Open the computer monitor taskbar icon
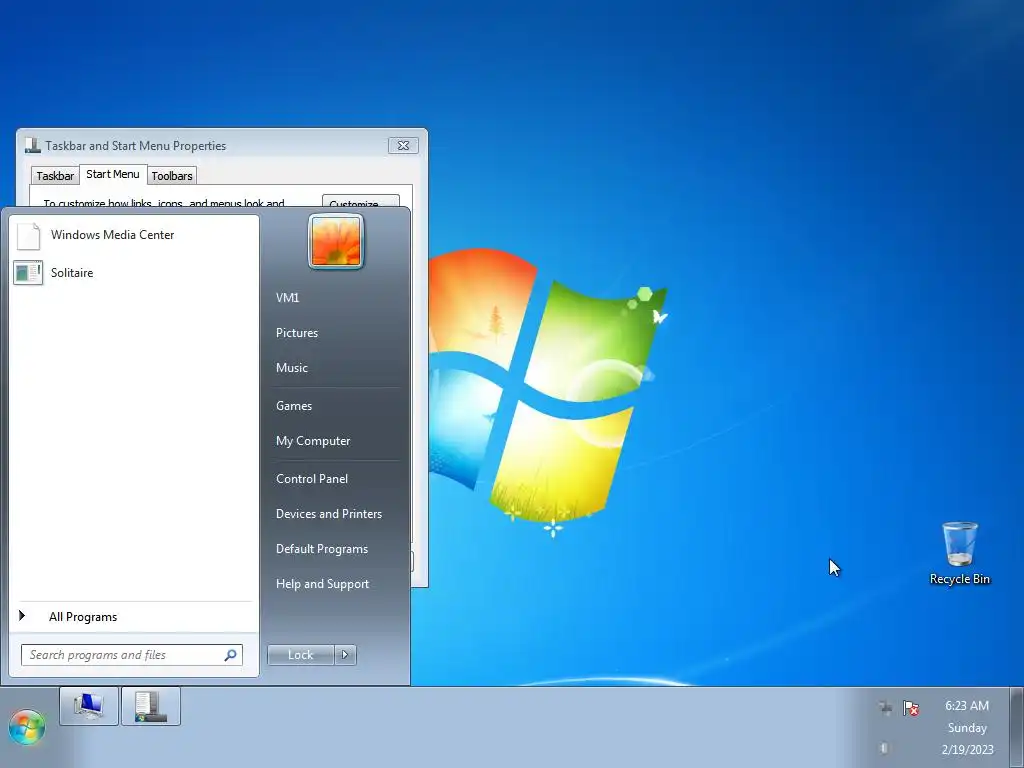This screenshot has height=768, width=1024. 89,706
